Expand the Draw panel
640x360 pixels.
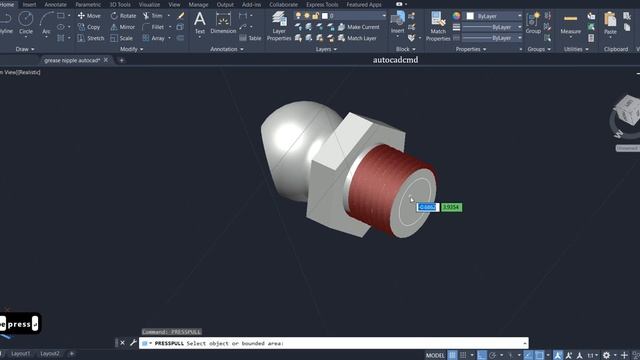[25, 49]
